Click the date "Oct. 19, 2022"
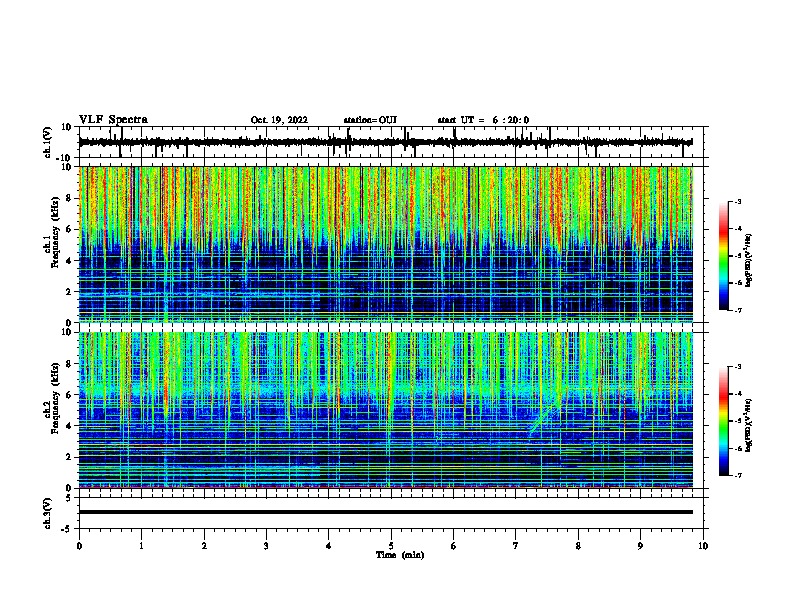Viewport: 792px width, 612px height. tap(279, 120)
